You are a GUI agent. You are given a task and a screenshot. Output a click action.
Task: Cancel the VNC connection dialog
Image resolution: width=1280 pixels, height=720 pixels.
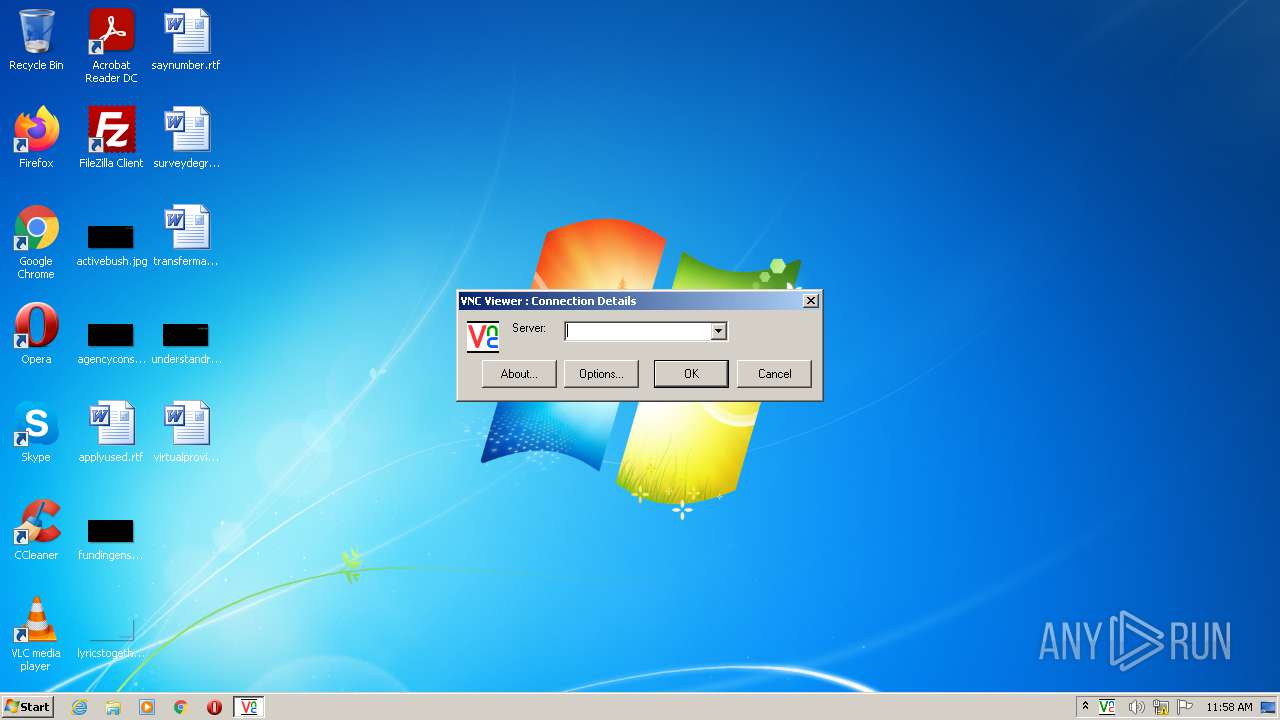(774, 374)
